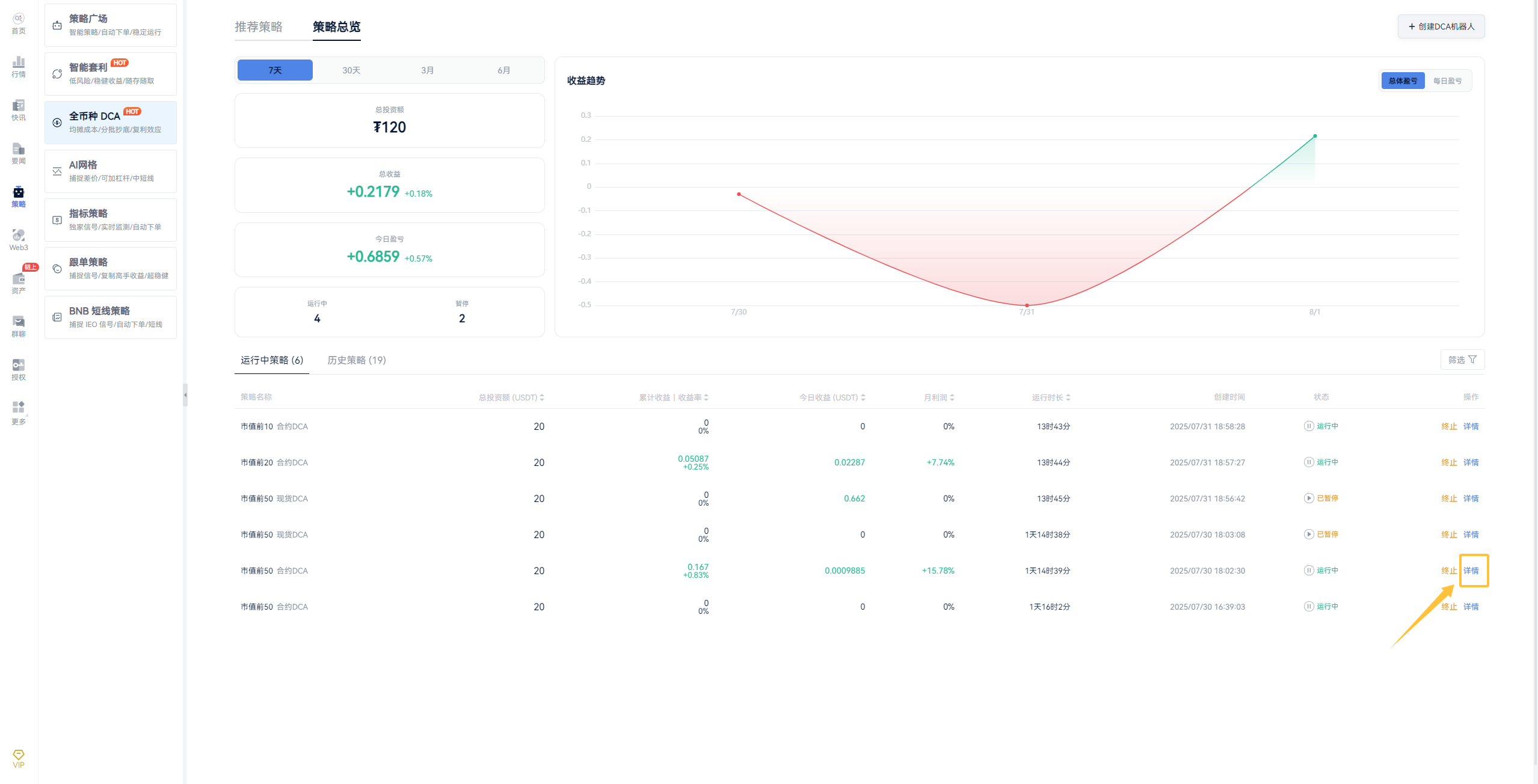
Task: Collapse the strategy side panel handle
Action: coord(185,395)
